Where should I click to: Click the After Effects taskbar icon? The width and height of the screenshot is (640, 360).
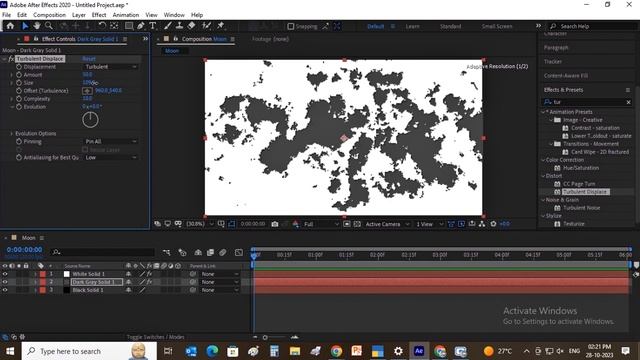419,351
